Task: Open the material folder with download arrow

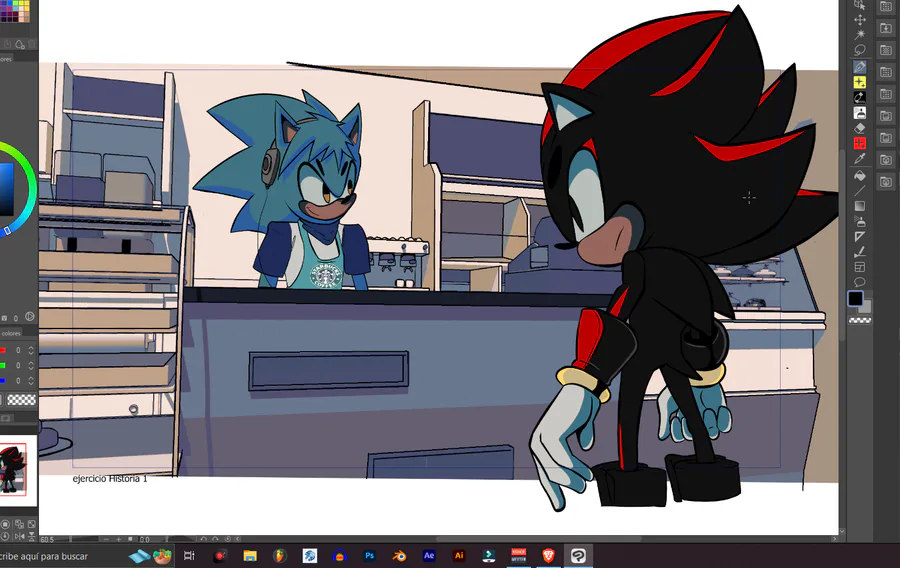Action: point(886,28)
